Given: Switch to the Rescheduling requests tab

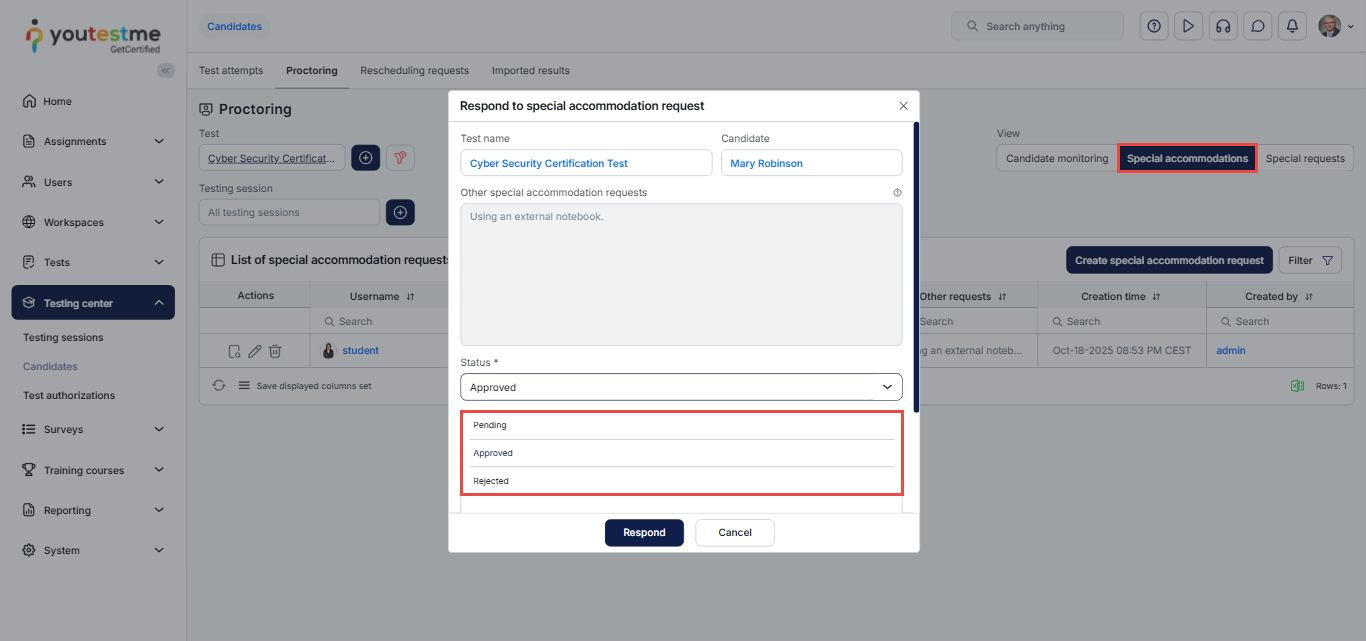Looking at the screenshot, I should pyautogui.click(x=414, y=71).
